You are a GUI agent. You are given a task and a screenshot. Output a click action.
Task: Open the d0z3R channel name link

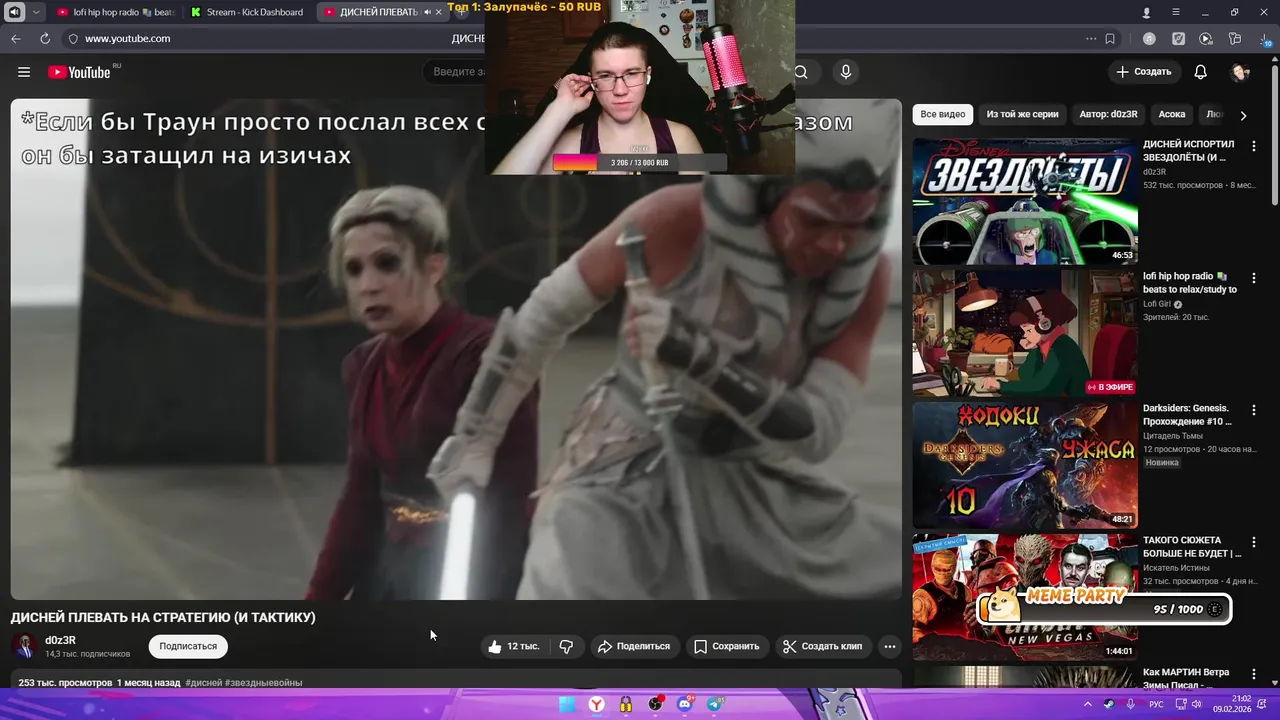(x=60, y=640)
